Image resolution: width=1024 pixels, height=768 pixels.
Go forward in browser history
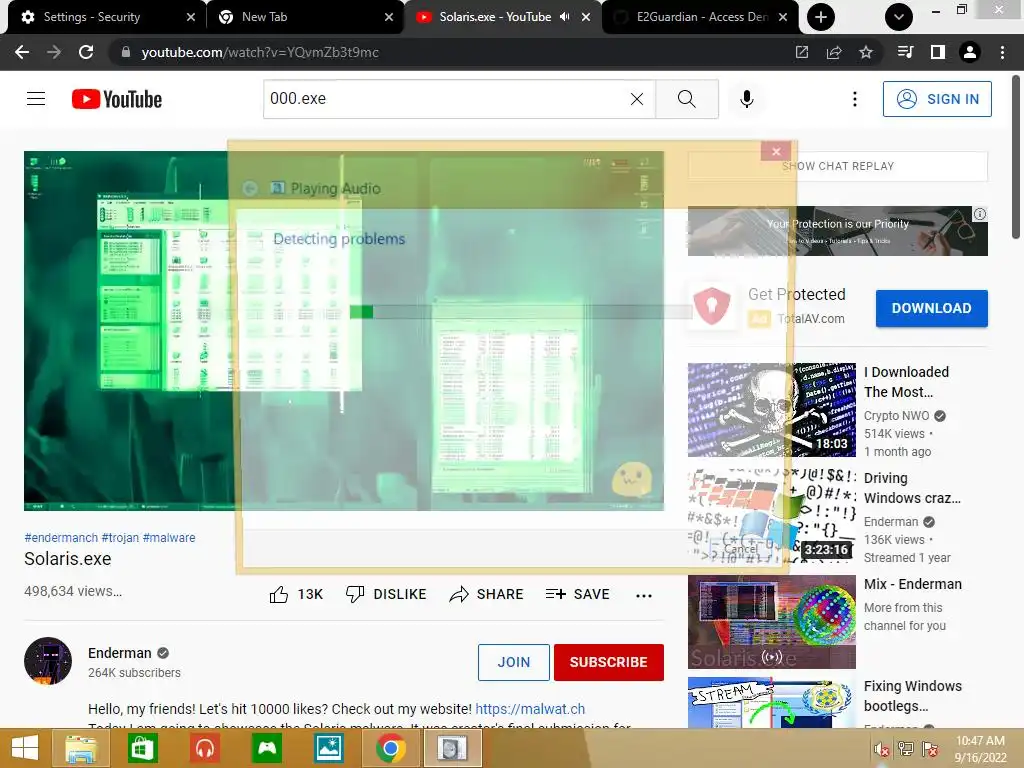click(54, 52)
